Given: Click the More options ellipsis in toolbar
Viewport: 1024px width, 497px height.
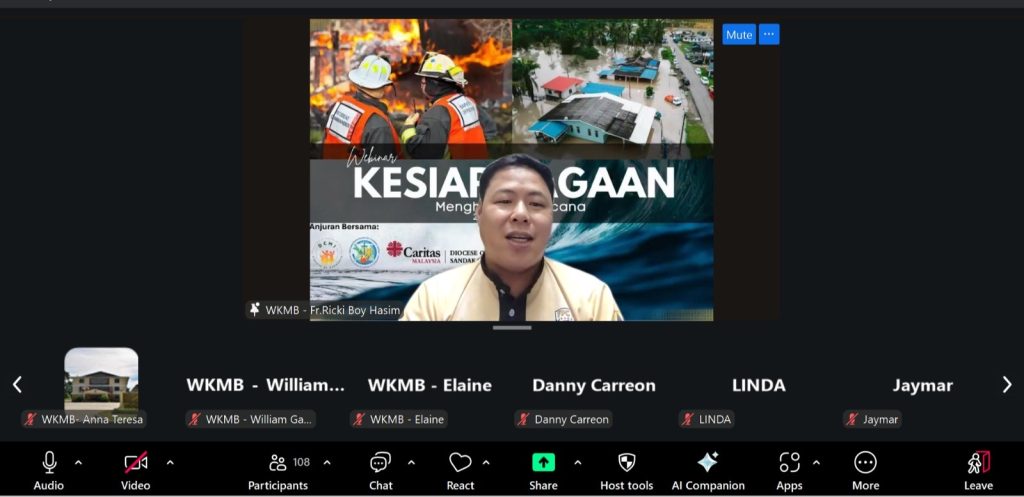Looking at the screenshot, I should click(x=865, y=463).
